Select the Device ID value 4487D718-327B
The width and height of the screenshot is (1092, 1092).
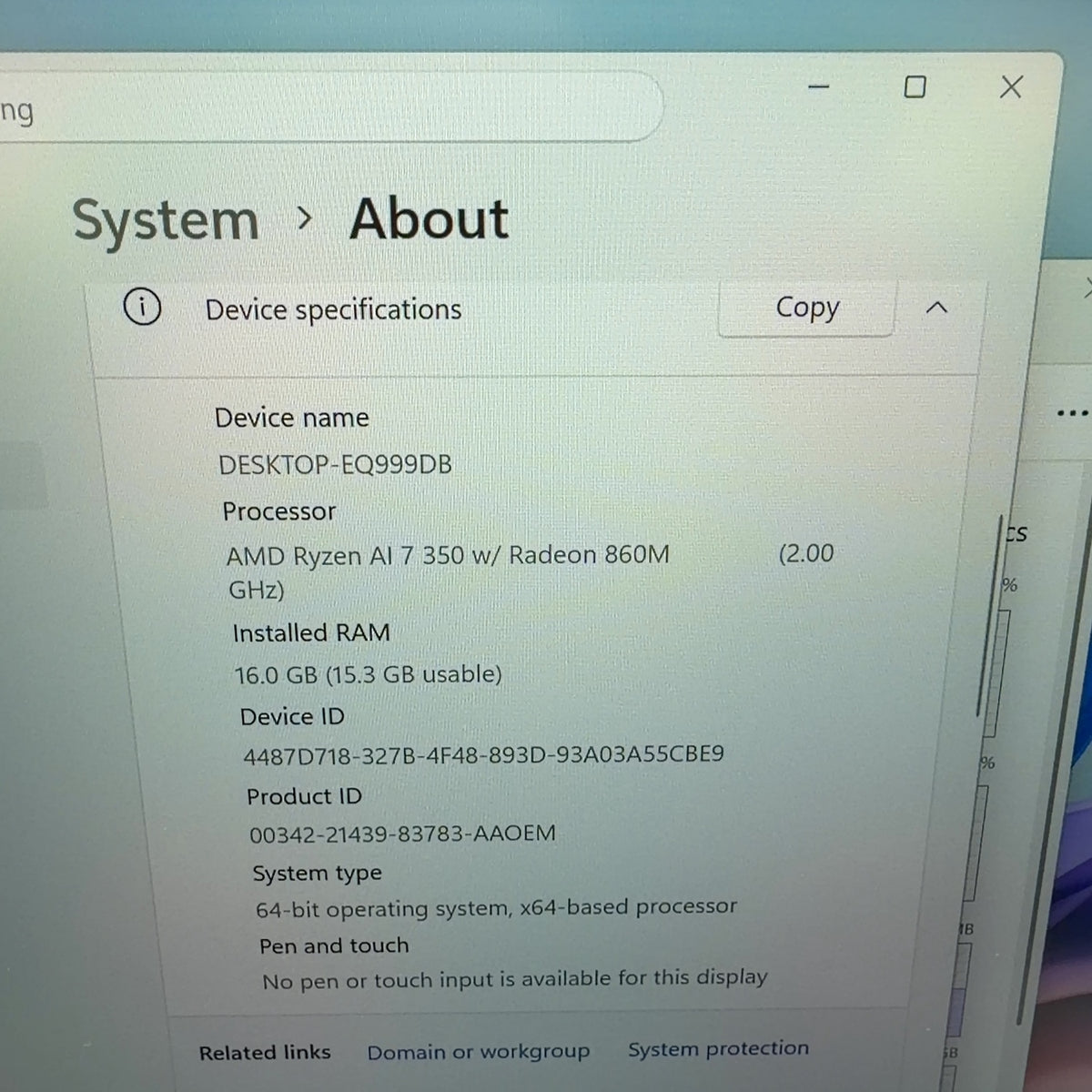(x=483, y=754)
